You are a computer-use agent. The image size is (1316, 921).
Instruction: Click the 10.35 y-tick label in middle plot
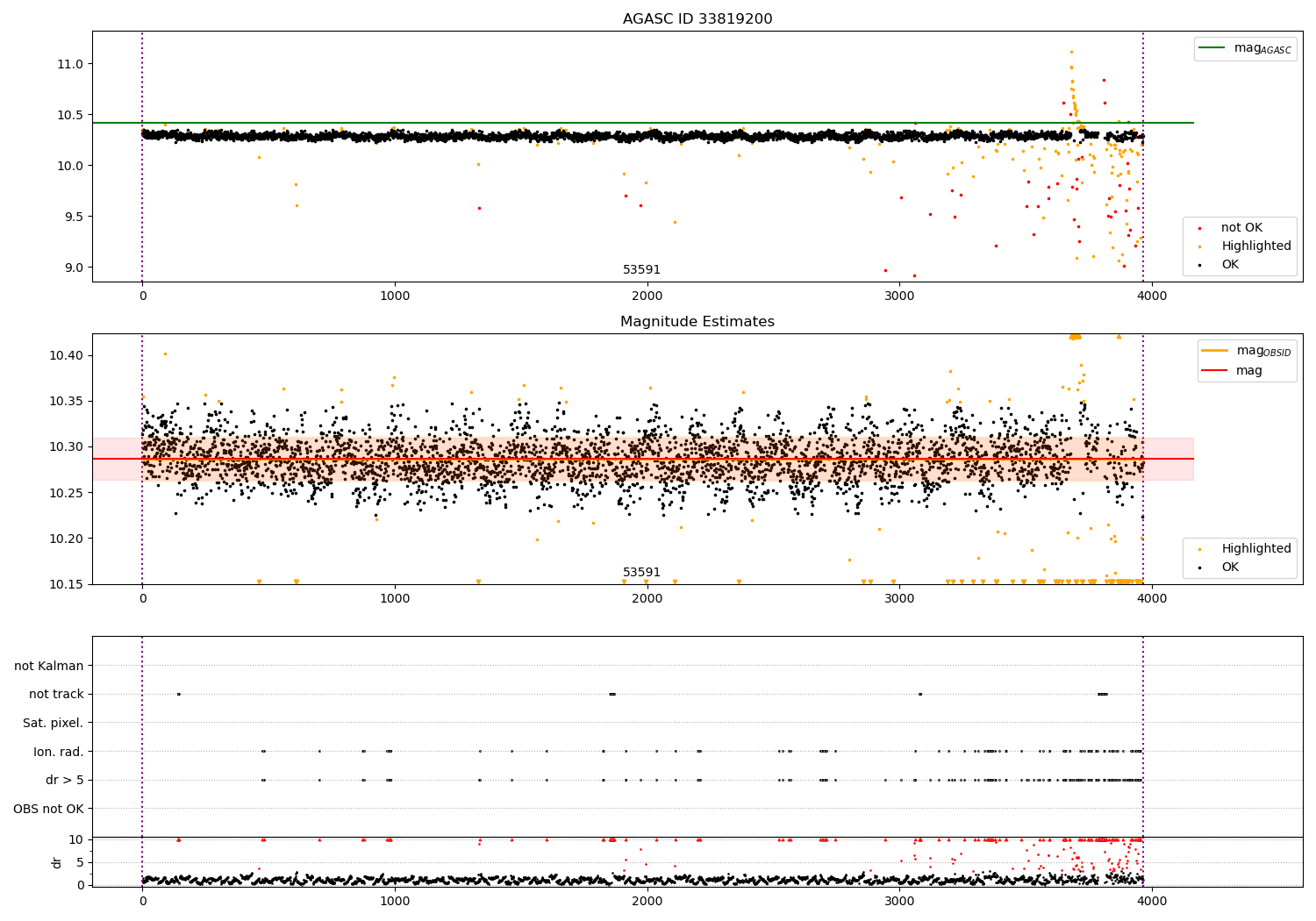coord(68,401)
